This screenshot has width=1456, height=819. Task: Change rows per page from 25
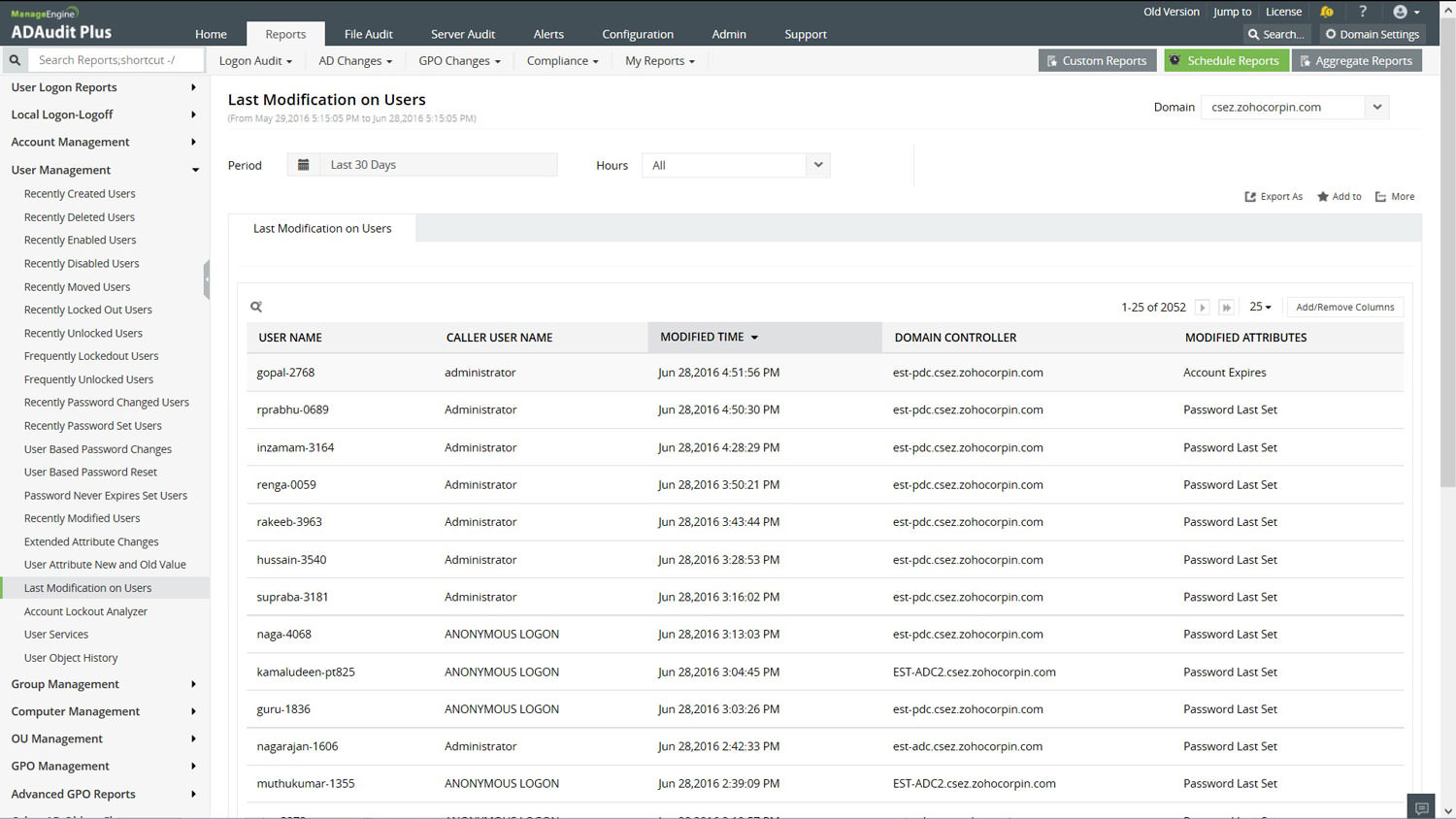click(x=1260, y=307)
